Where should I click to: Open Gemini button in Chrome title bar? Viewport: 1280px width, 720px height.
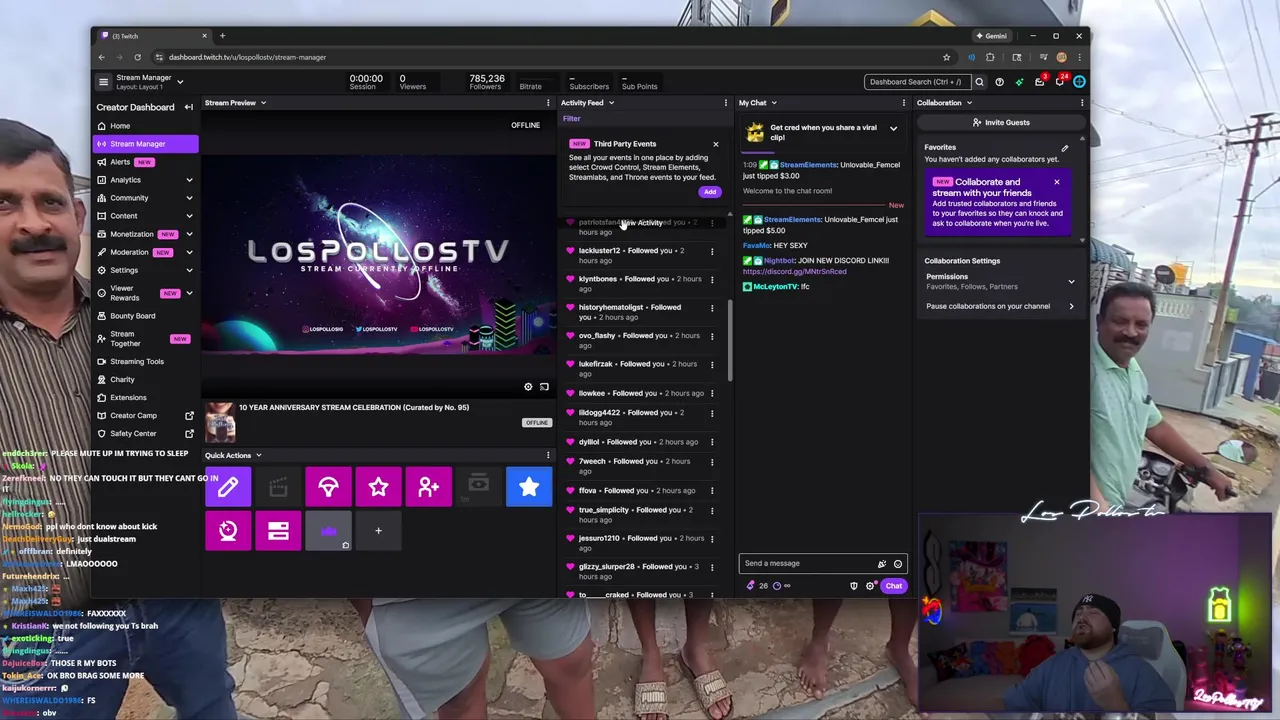coord(992,36)
